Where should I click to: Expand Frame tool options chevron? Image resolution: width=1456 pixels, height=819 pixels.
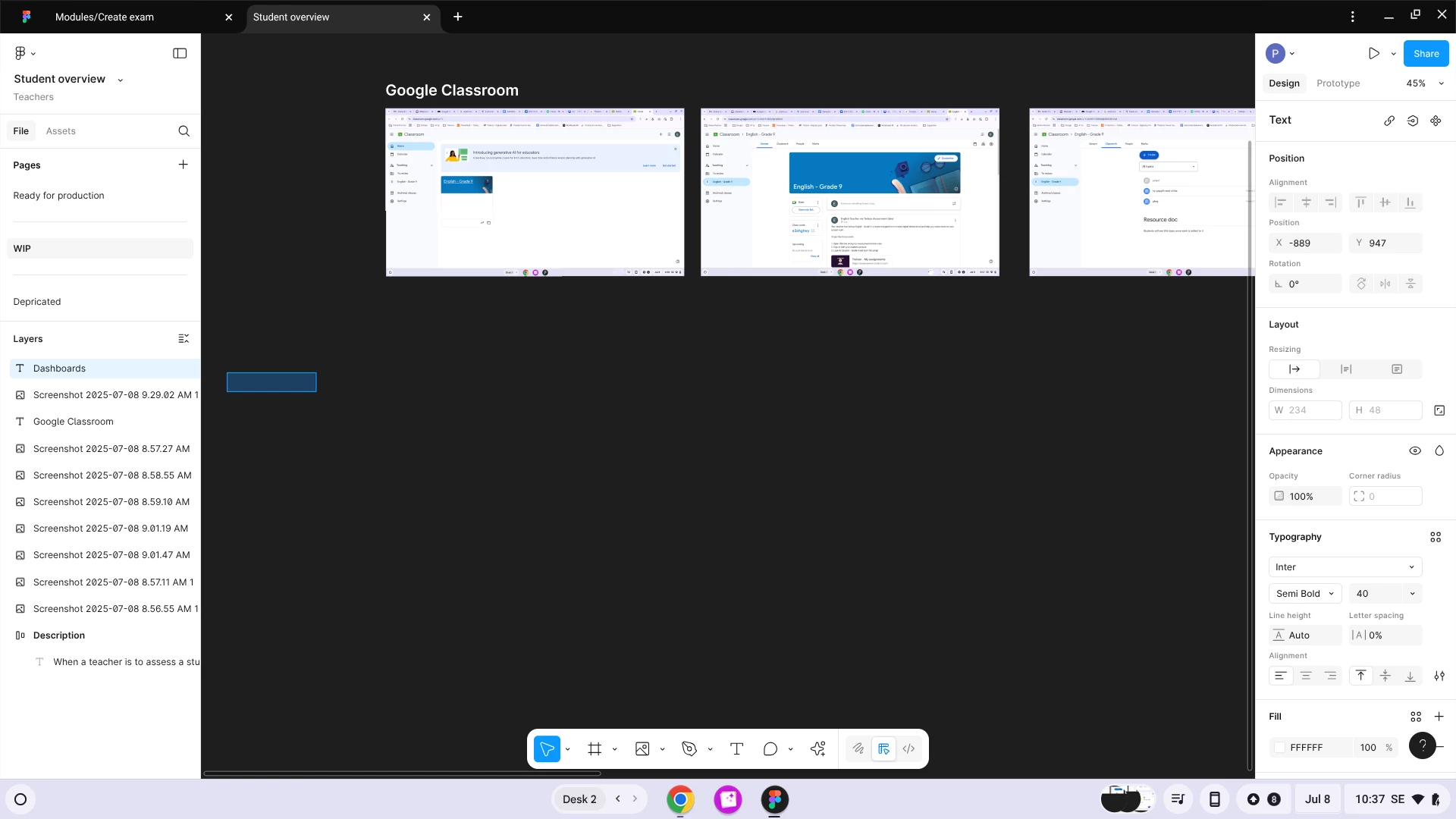[614, 749]
